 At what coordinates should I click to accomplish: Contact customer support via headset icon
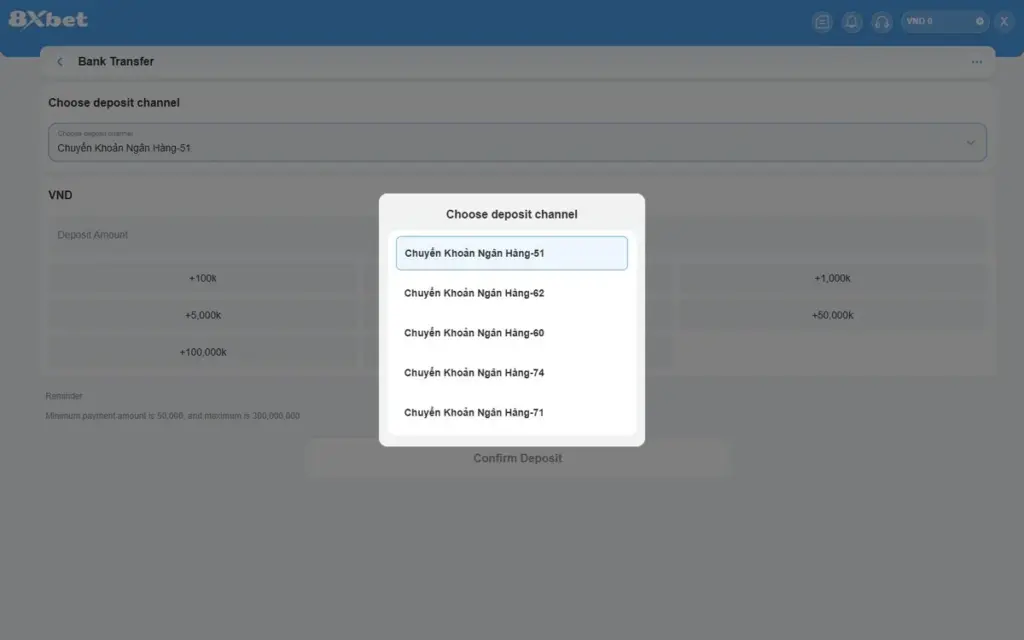pos(882,22)
